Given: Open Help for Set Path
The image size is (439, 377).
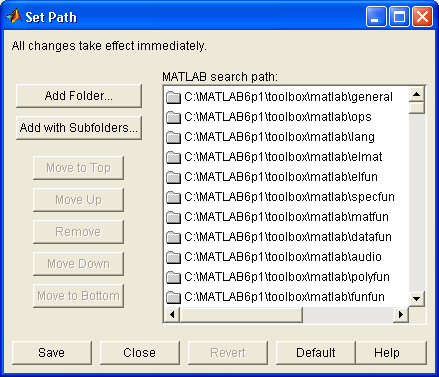Looking at the screenshot, I should (391, 353).
